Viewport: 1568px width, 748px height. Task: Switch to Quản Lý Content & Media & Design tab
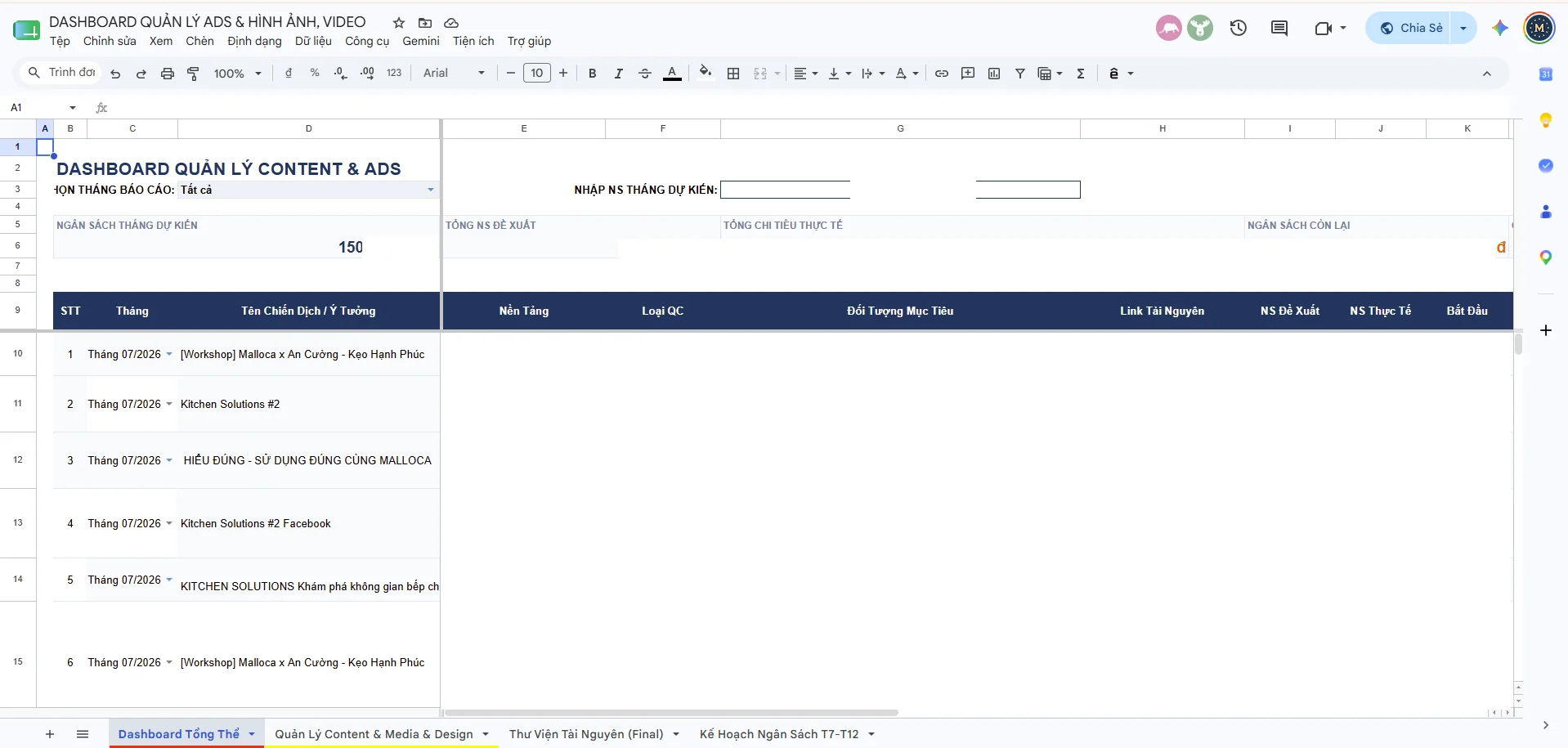coord(374,734)
